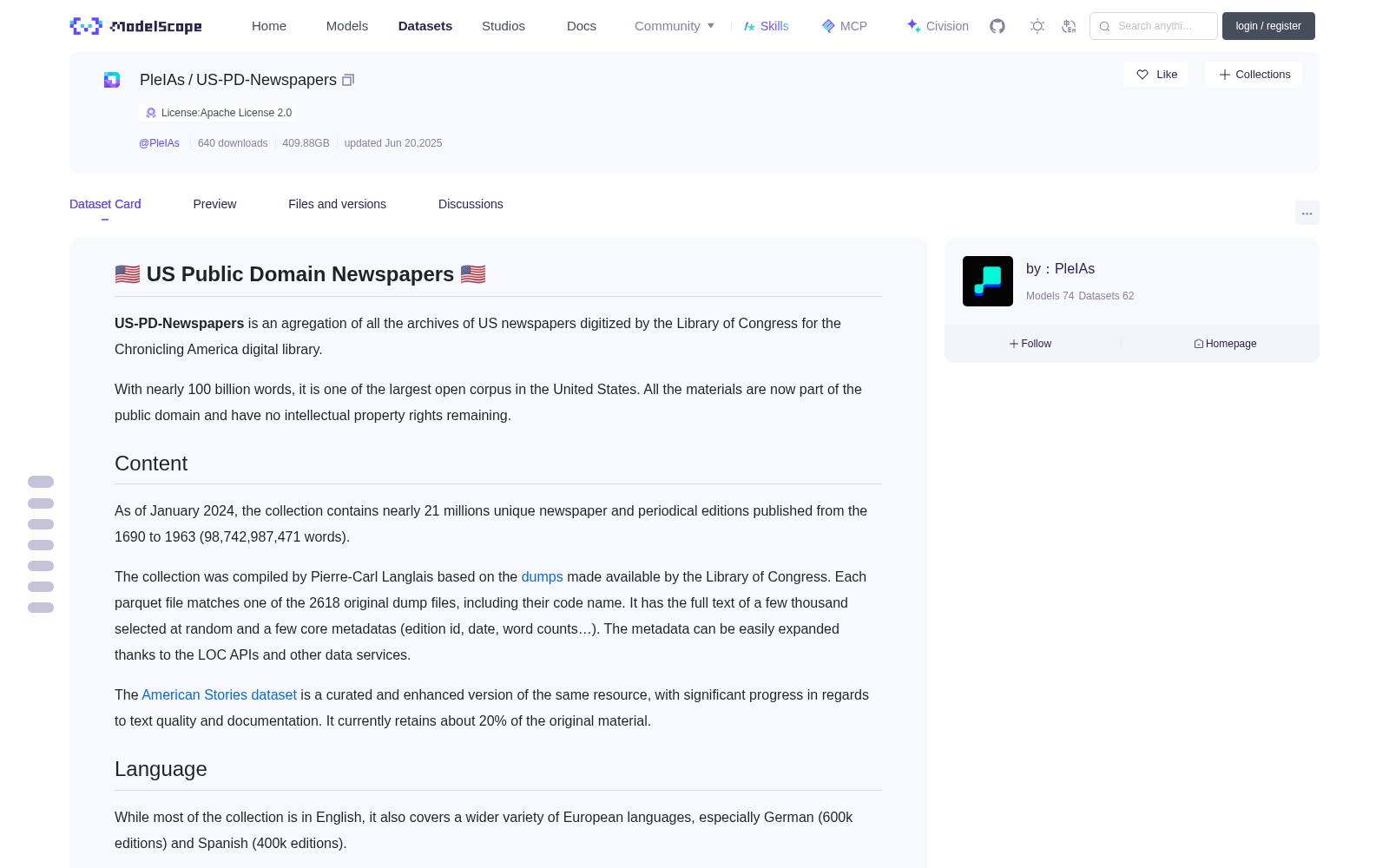Click the last outline navigation marker
Image resolution: width=1389 pixels, height=868 pixels.
(41, 608)
